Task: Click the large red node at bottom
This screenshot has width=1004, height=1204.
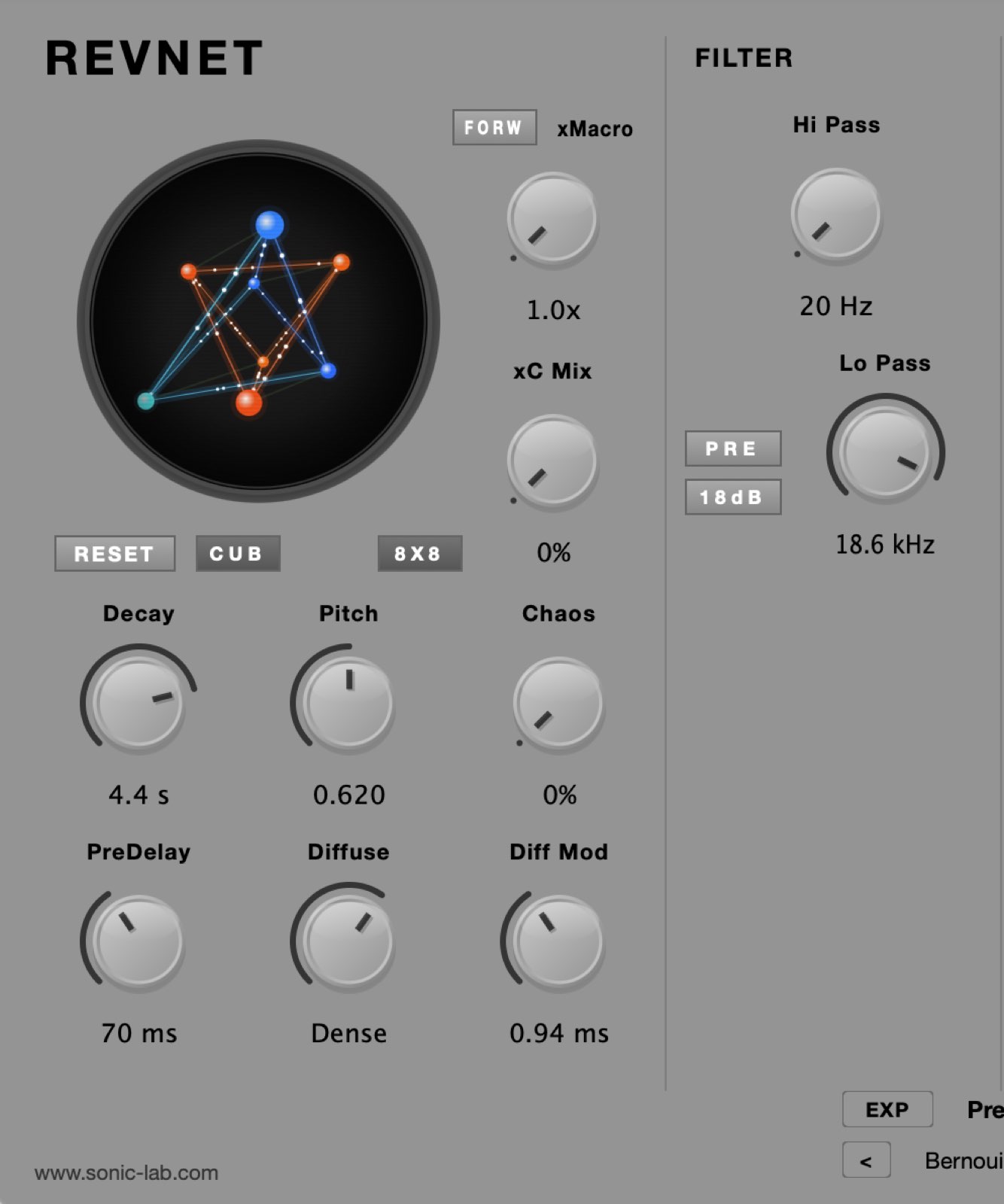Action: click(249, 402)
